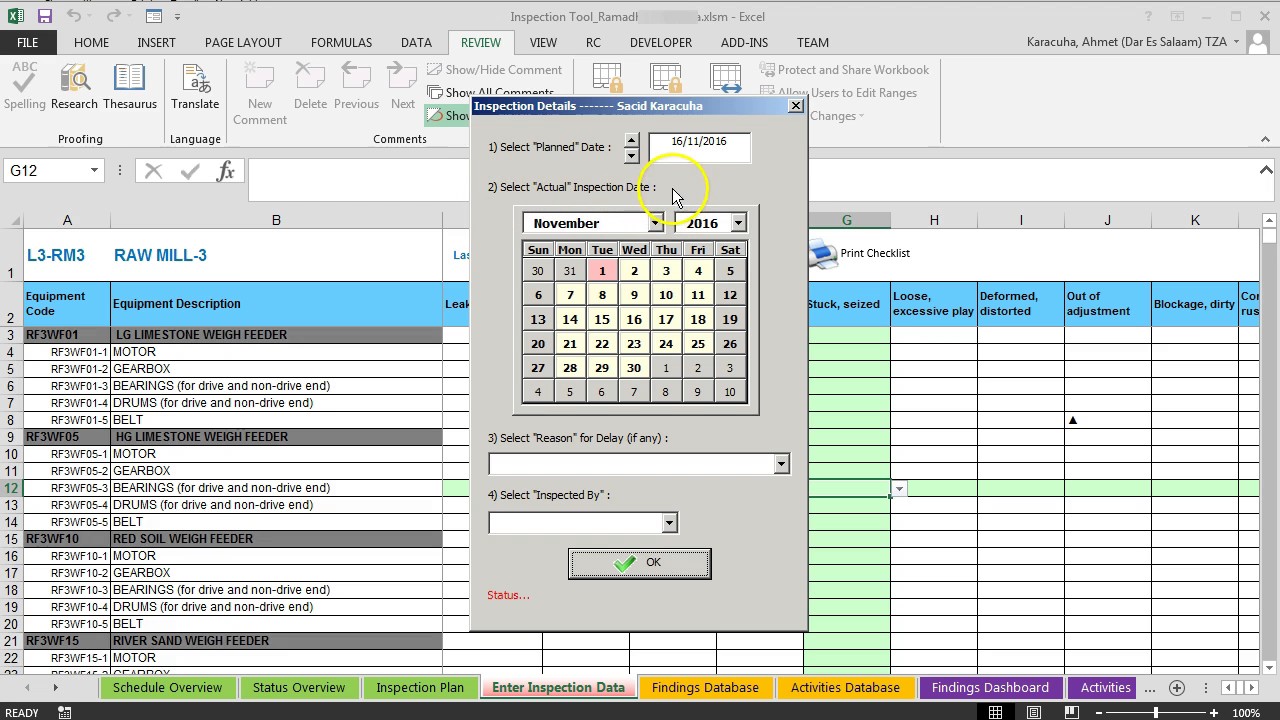1280x720 pixels.
Task: Open the month dropdown showing November
Action: (x=655, y=223)
